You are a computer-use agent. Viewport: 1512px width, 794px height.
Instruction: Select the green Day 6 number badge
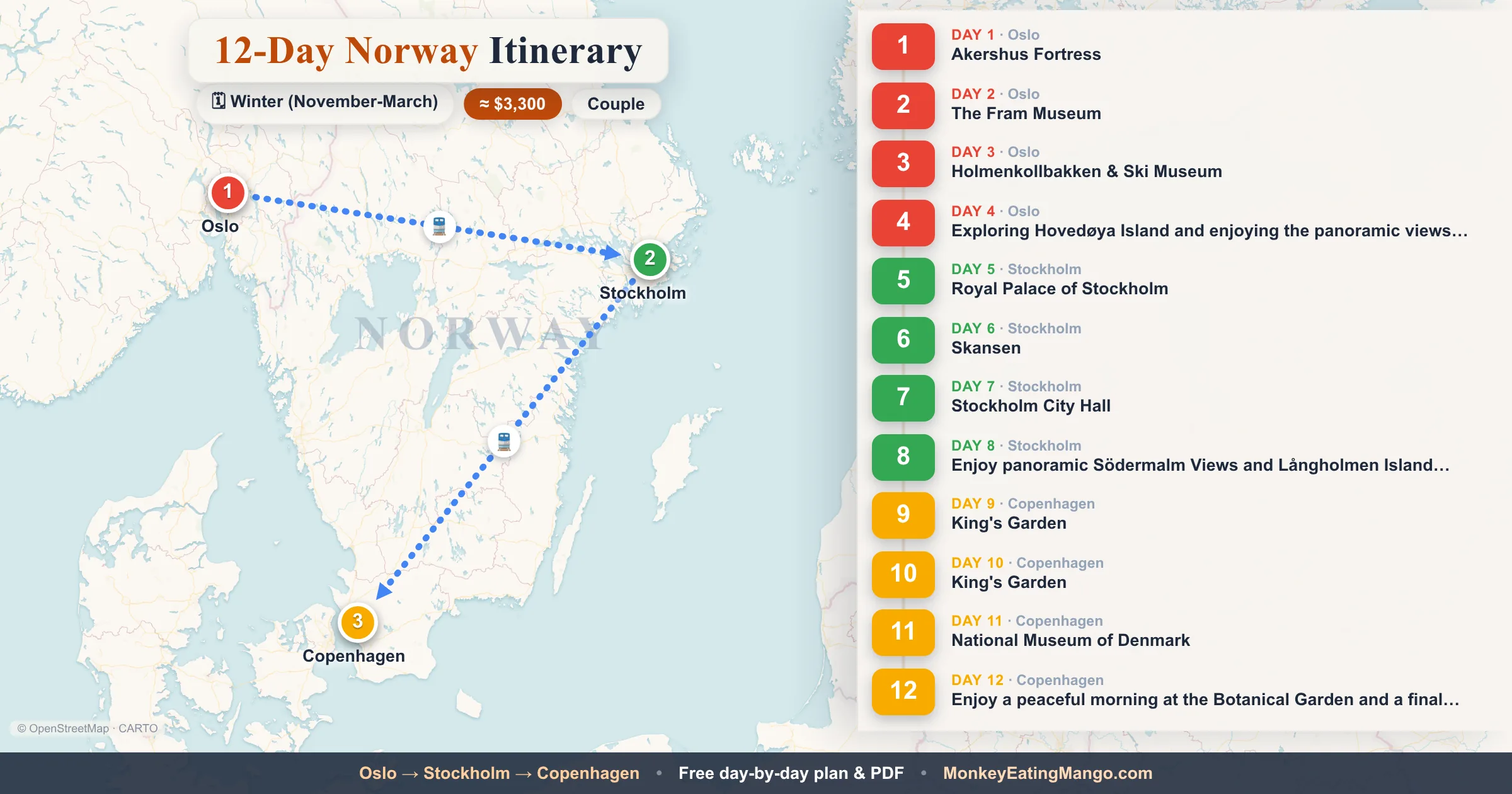(903, 340)
